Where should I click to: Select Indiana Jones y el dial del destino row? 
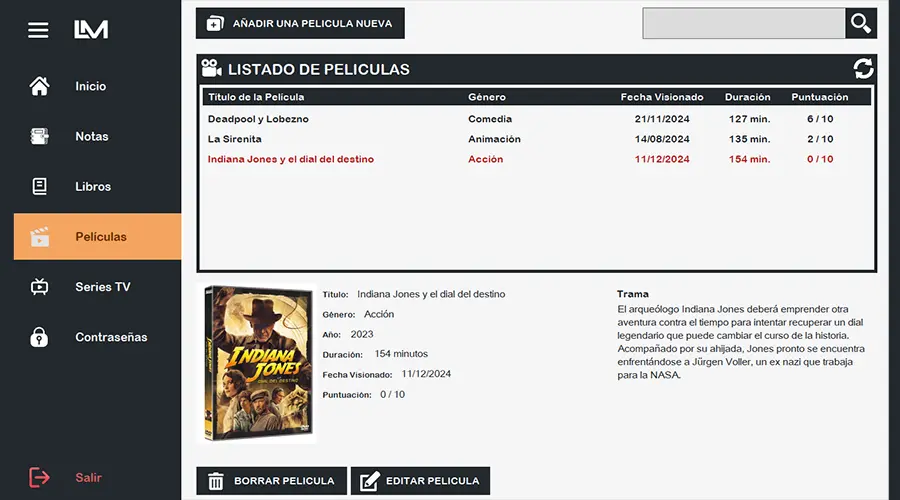pos(537,159)
